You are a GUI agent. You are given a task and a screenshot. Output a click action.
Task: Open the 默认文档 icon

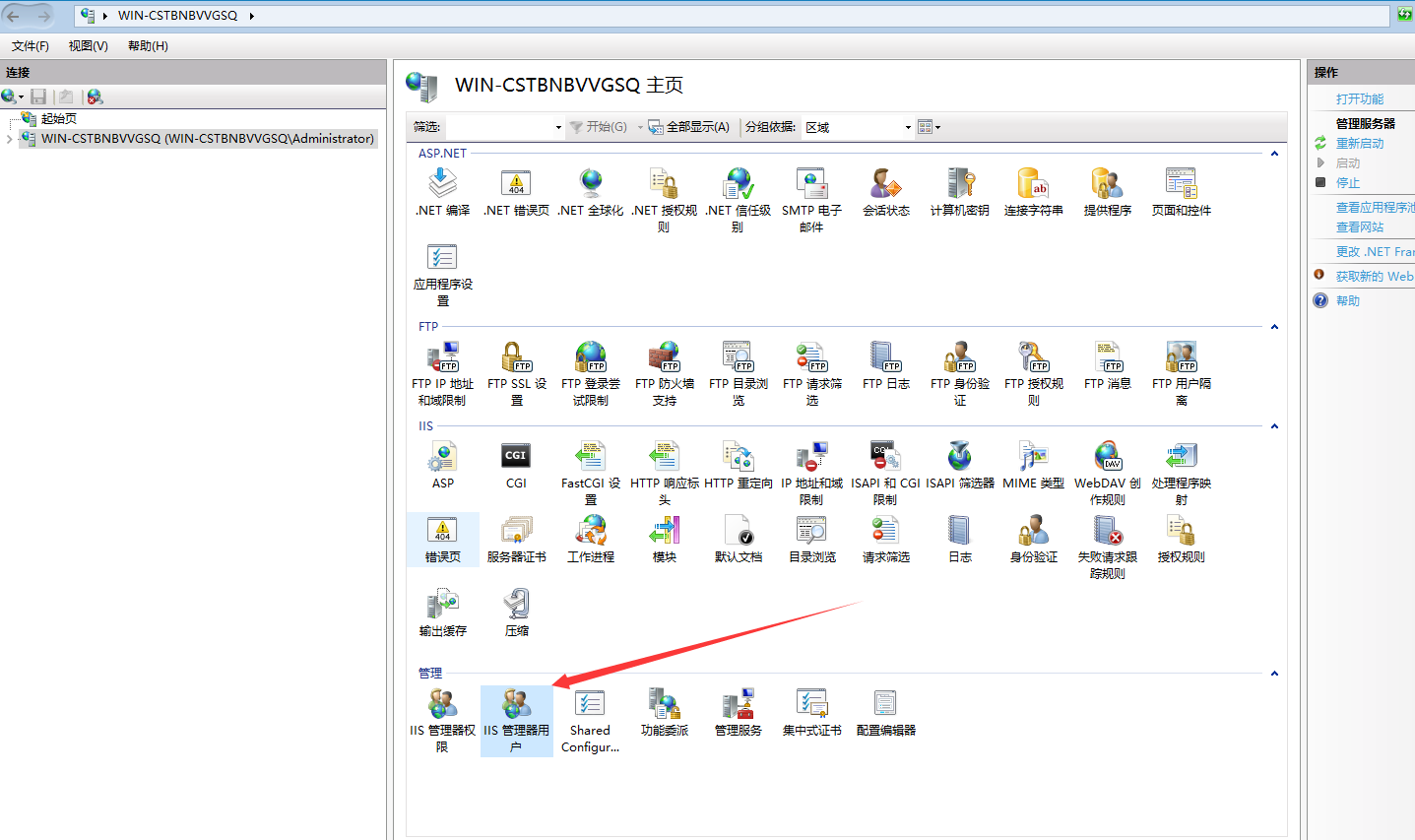(739, 539)
